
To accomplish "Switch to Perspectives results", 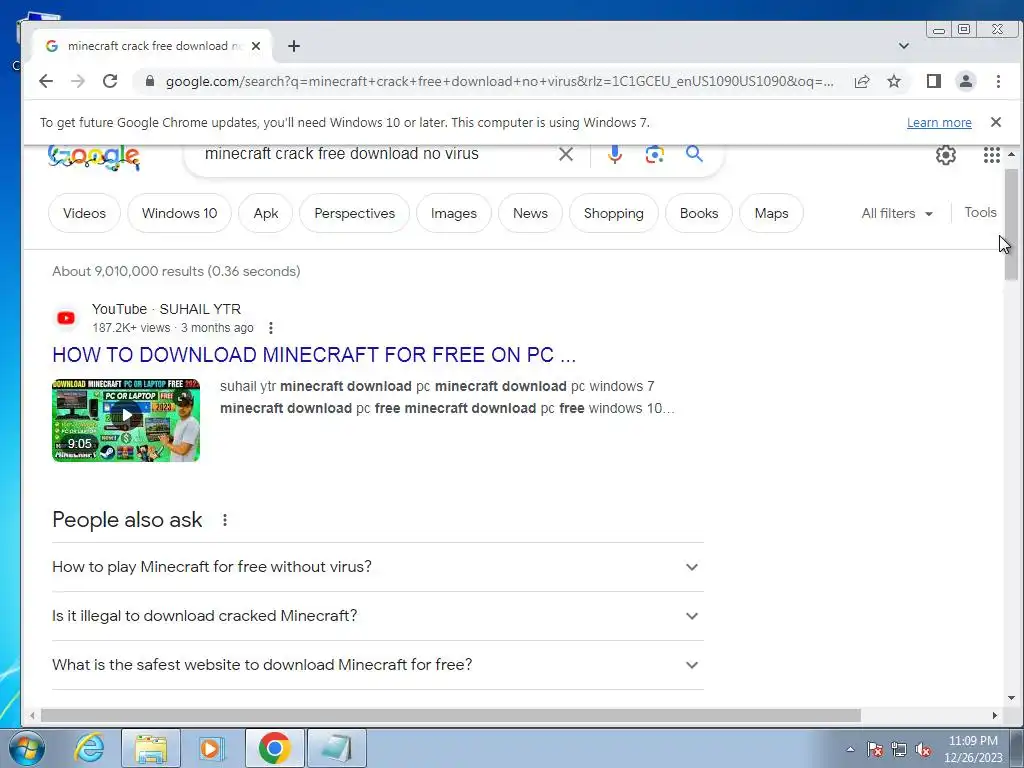I will click(x=355, y=213).
